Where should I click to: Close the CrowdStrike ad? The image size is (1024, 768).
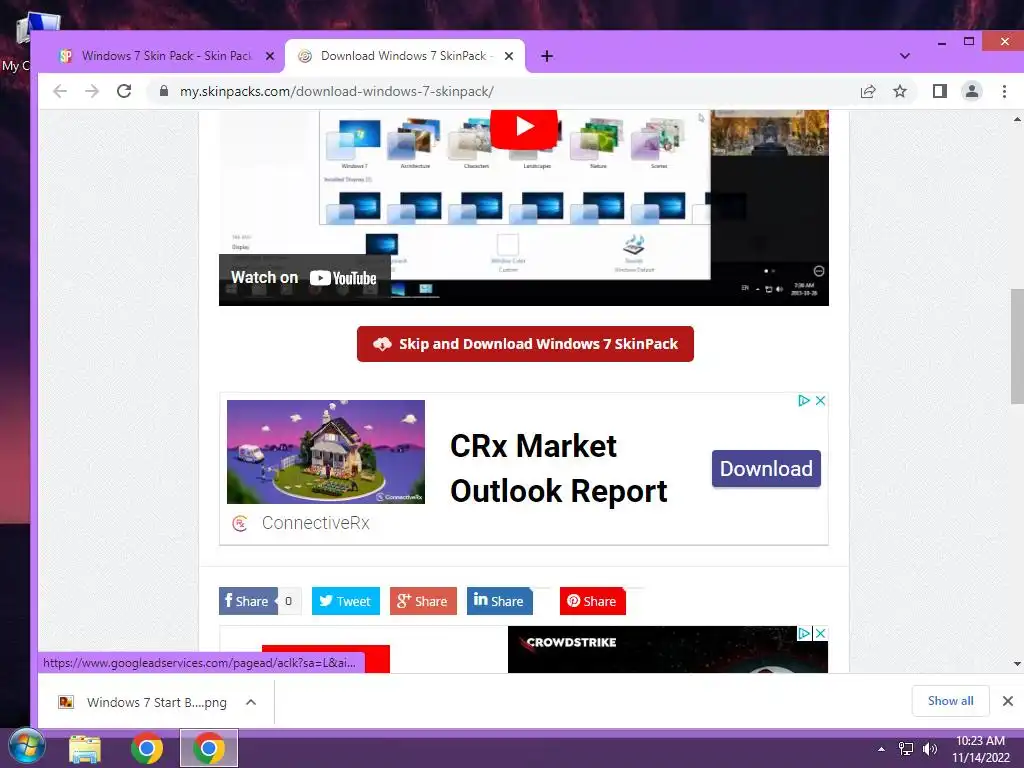820,633
